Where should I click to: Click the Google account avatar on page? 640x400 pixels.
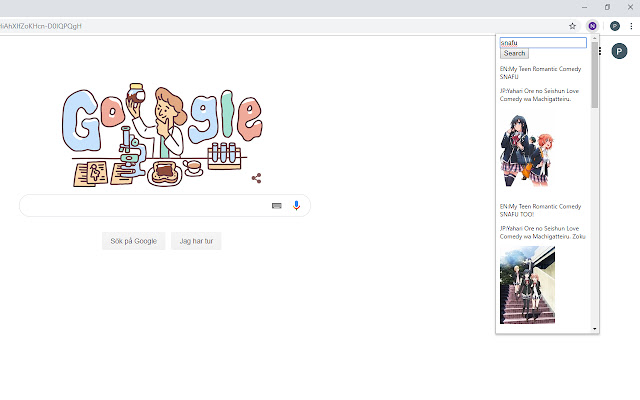point(619,51)
